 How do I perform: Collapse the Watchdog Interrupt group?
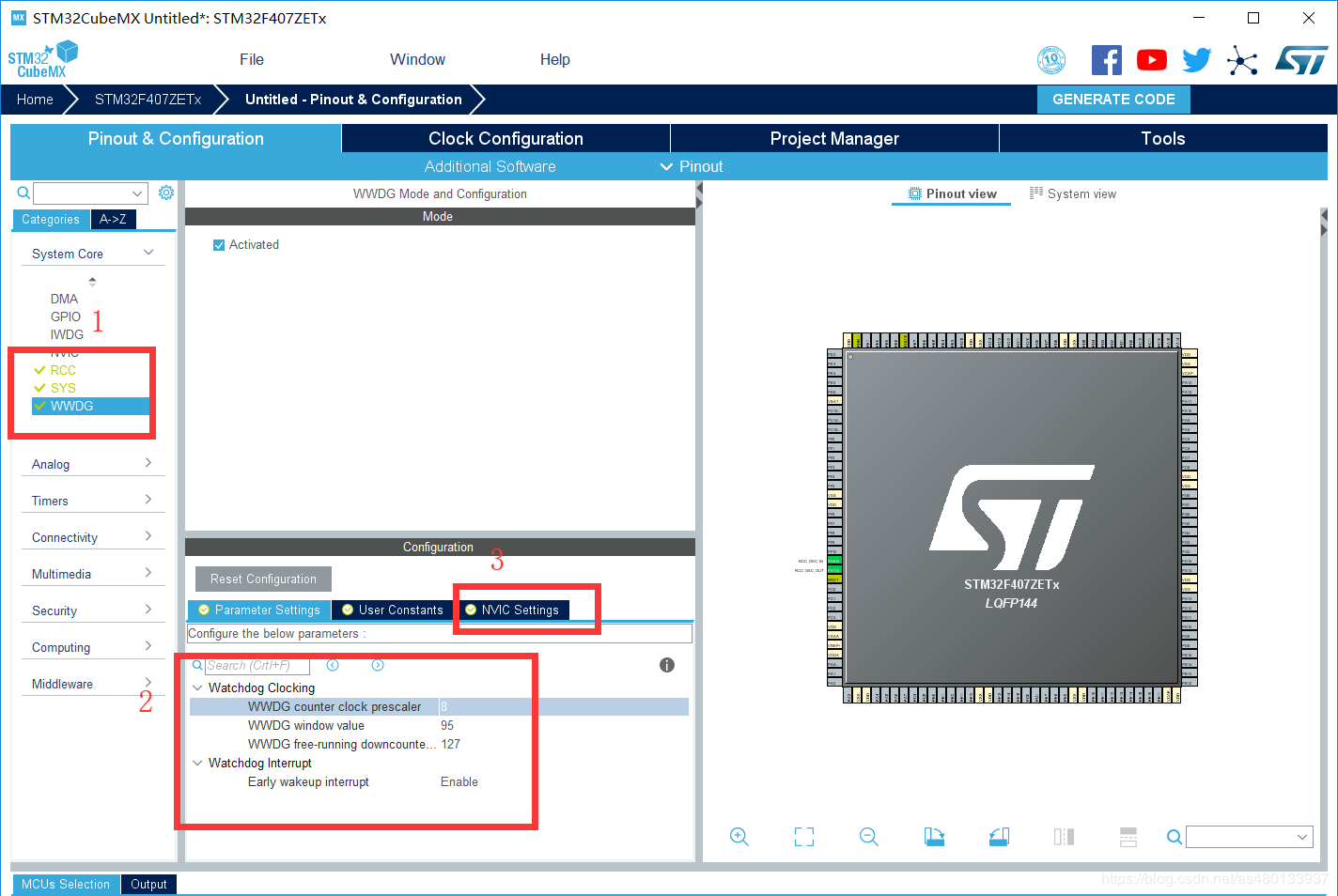[x=197, y=763]
